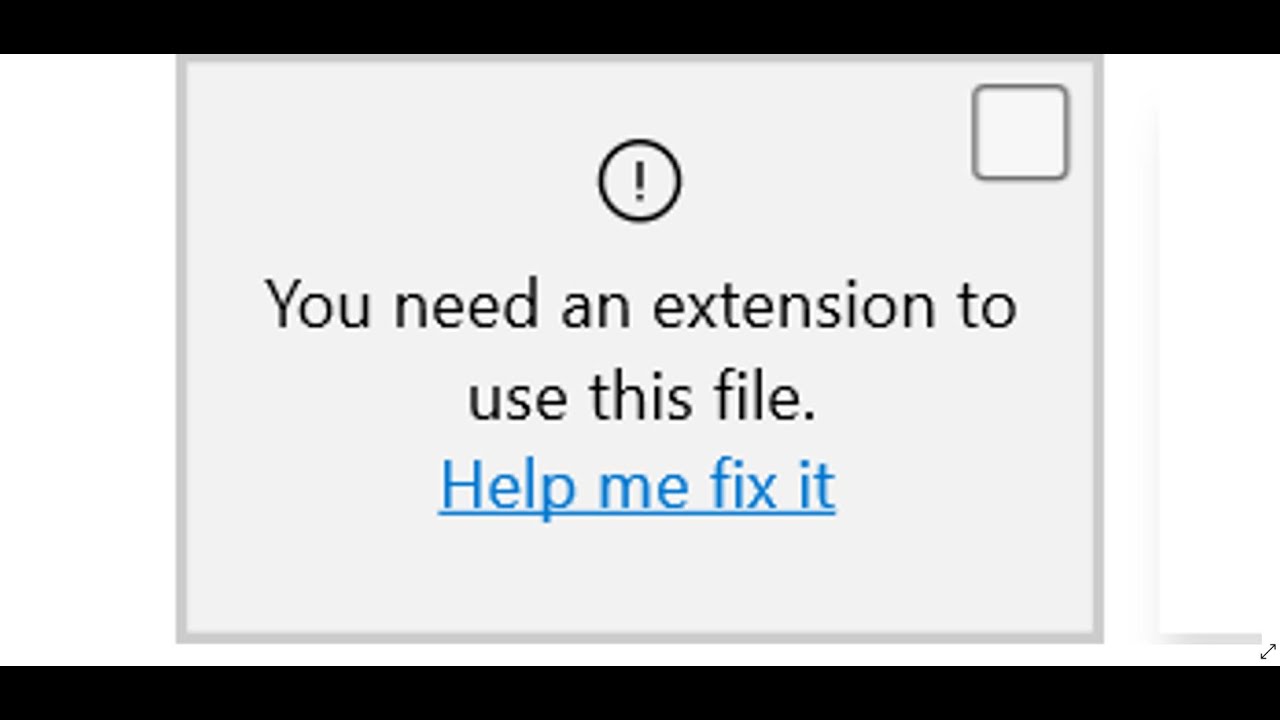Viewport: 1280px width, 720px height.
Task: Check the unchecked box near the dialog top
Action: 1018,131
